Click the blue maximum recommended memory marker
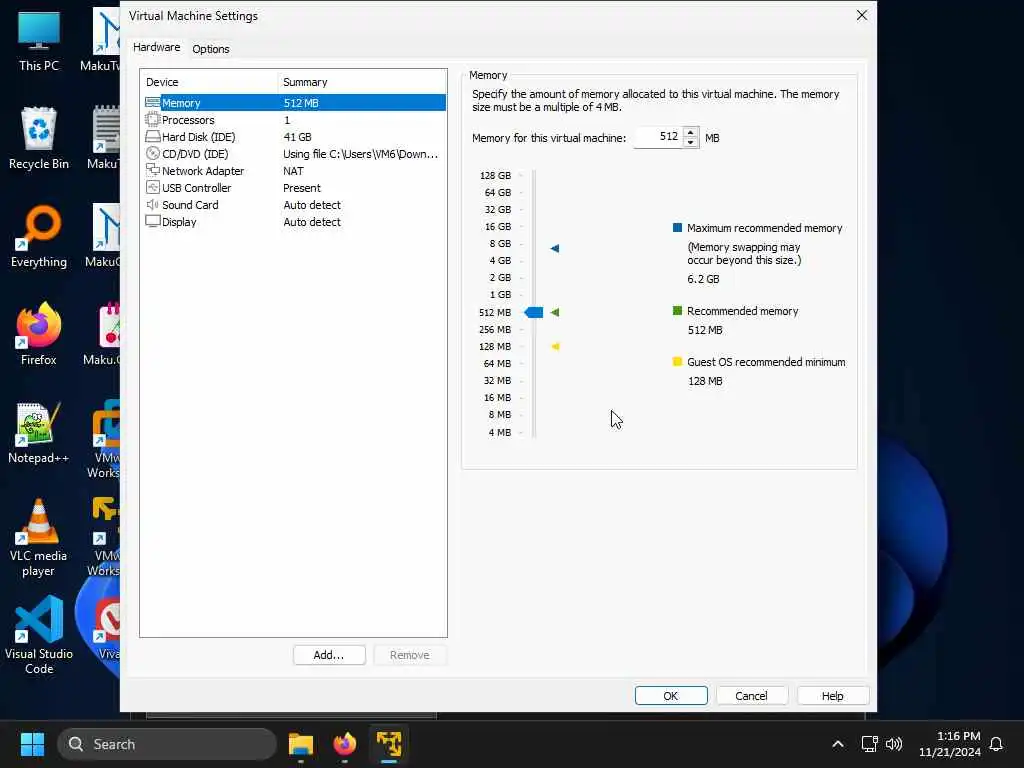 [x=554, y=248]
